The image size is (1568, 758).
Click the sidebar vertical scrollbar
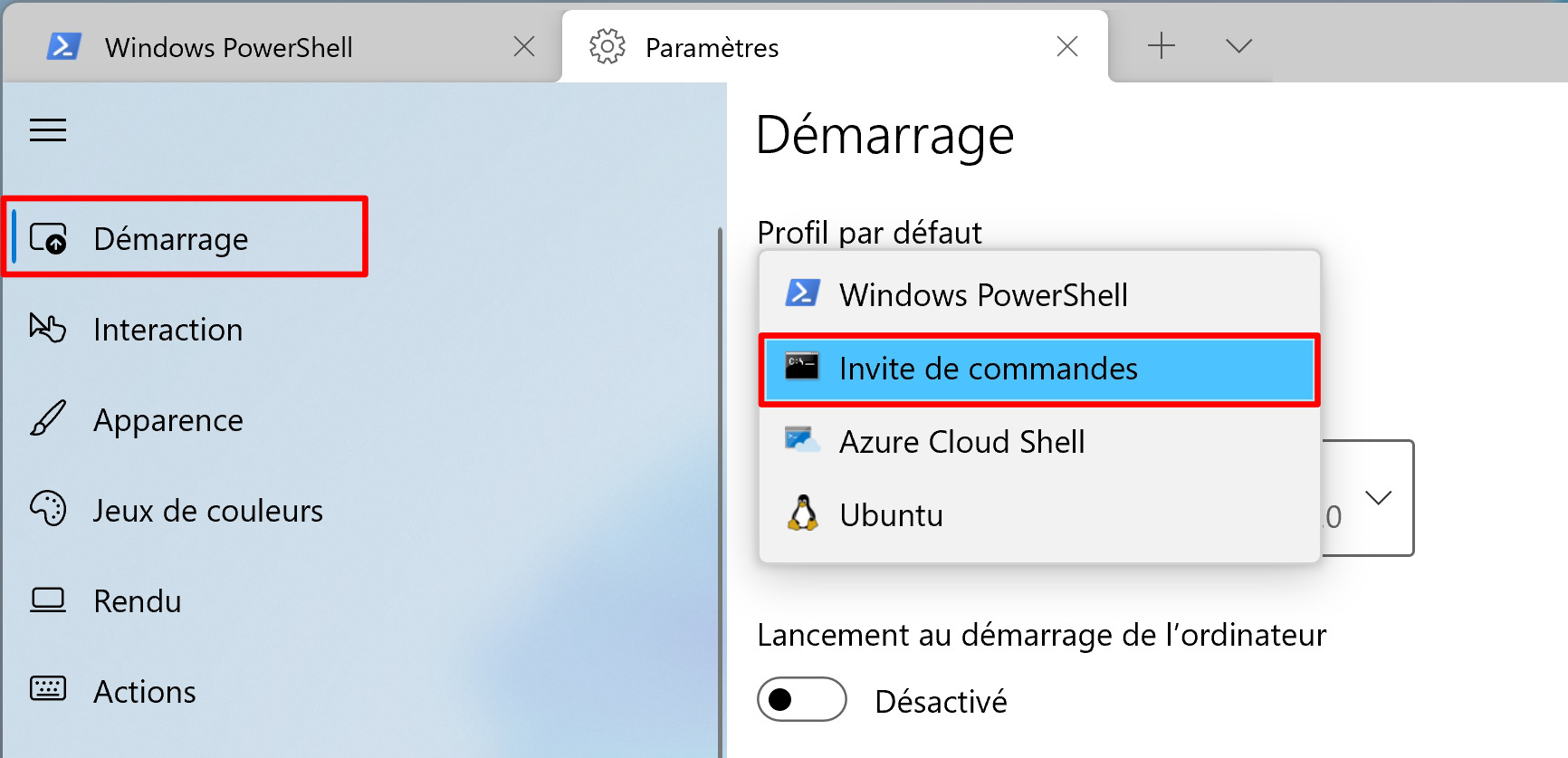721,489
